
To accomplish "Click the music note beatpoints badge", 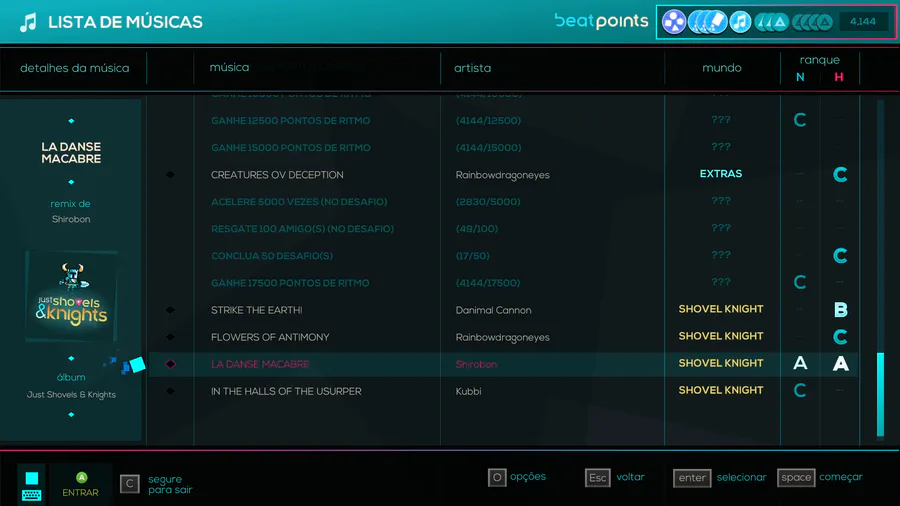I will pyautogui.click(x=740, y=22).
